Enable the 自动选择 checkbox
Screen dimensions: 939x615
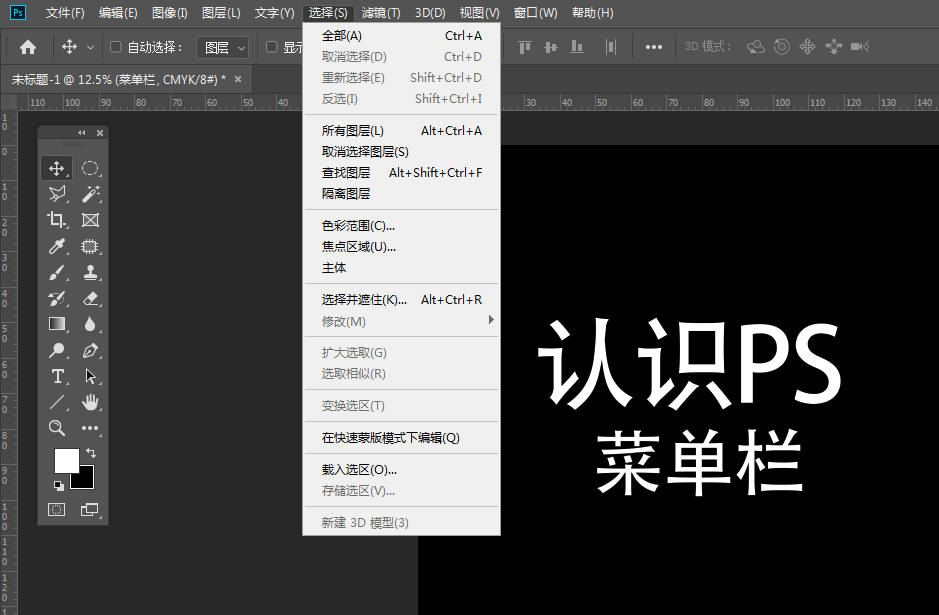[x=113, y=46]
